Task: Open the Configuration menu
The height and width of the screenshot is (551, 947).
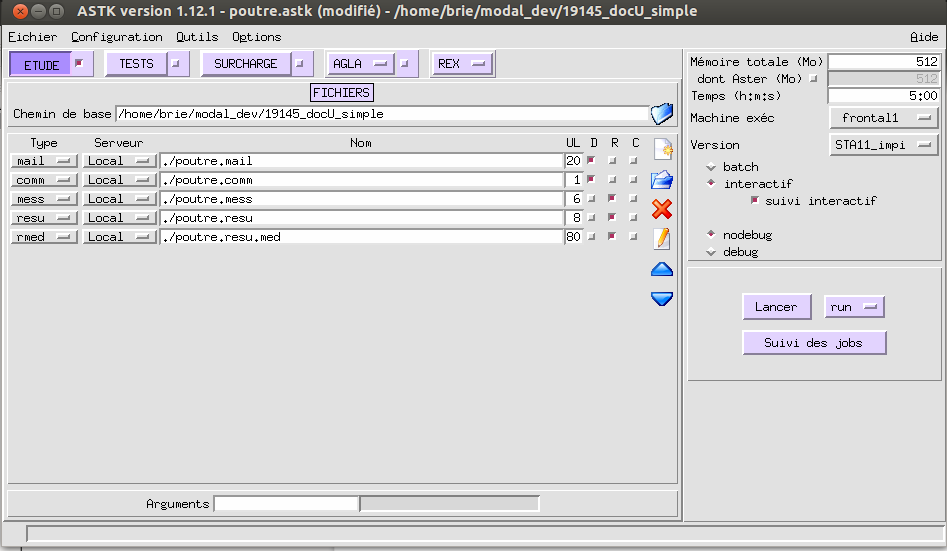Action: (117, 37)
